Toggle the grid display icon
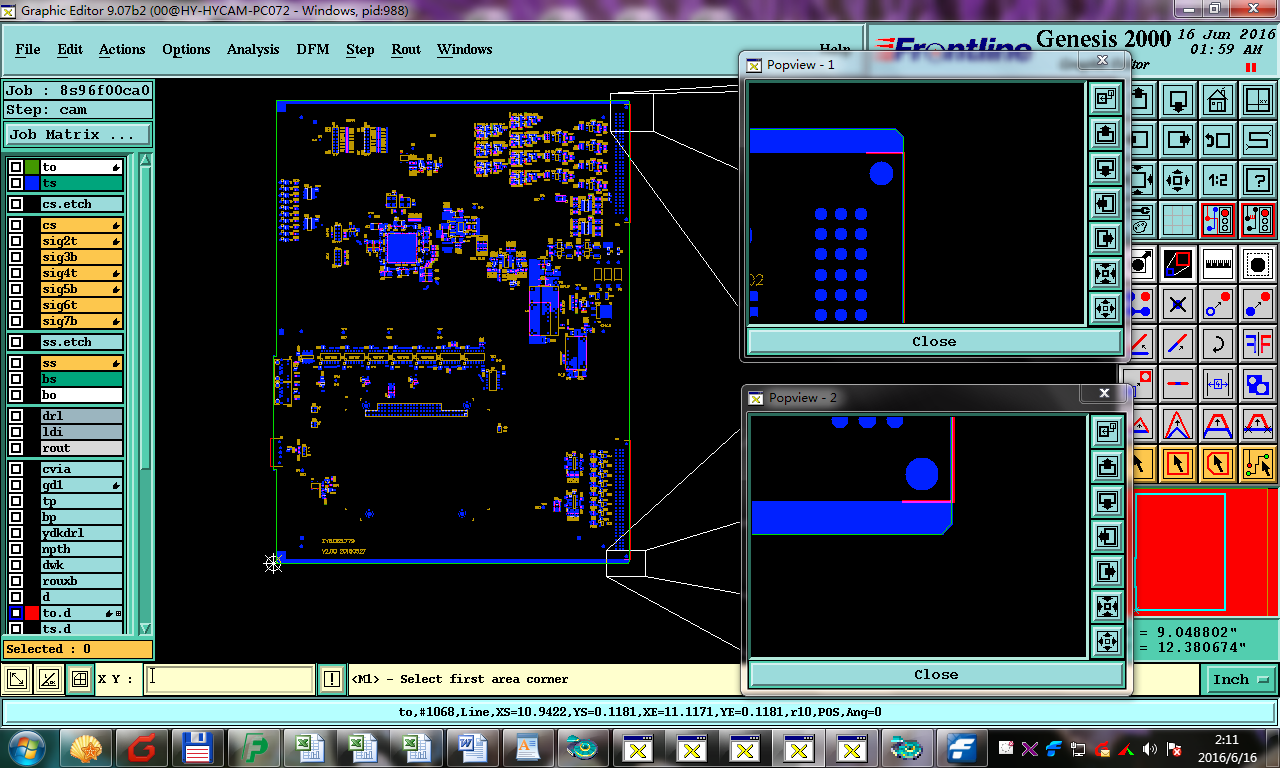Image resolution: width=1280 pixels, height=768 pixels. pos(1178,220)
